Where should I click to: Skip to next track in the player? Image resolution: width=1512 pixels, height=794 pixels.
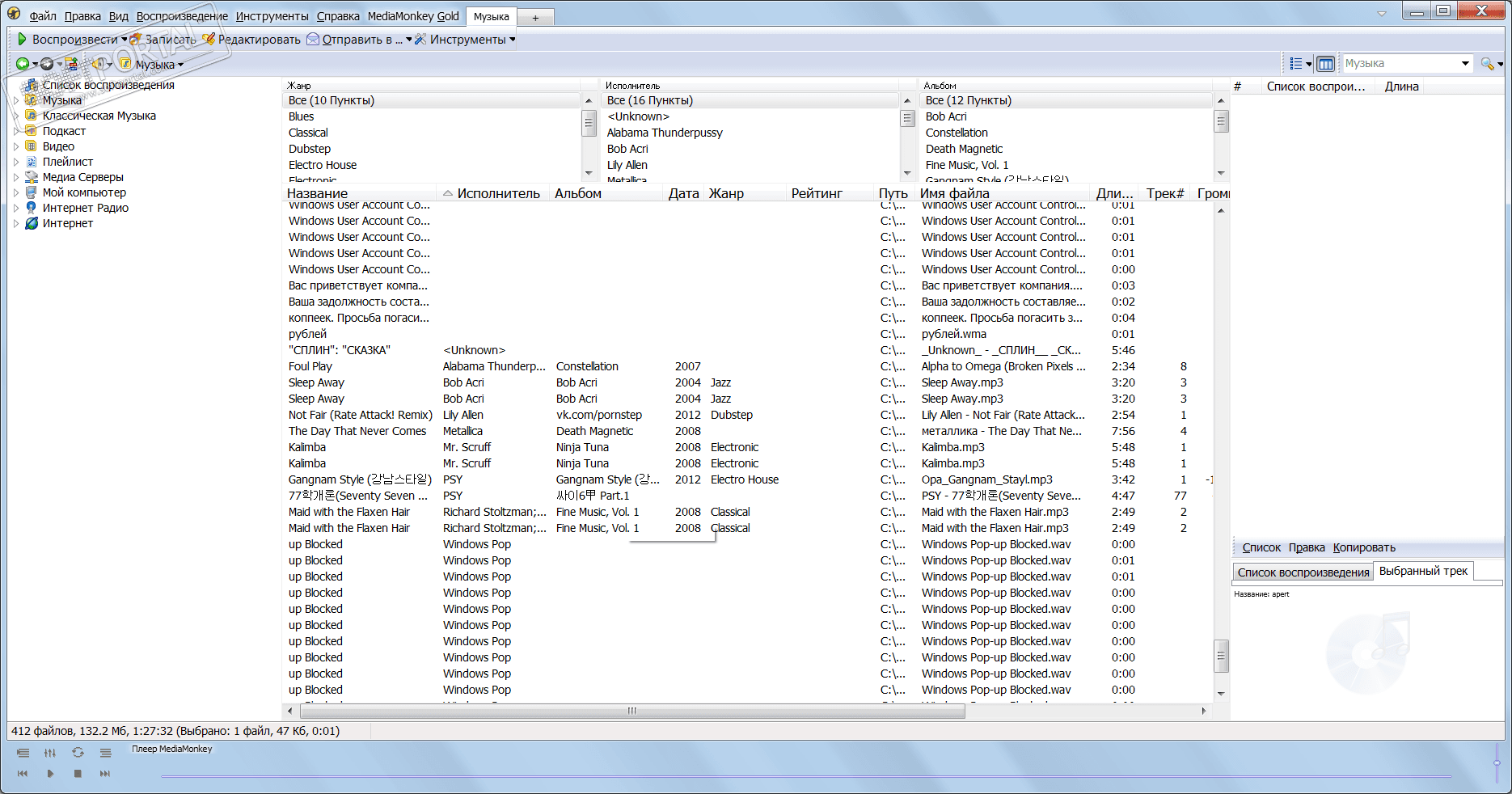pos(105,774)
